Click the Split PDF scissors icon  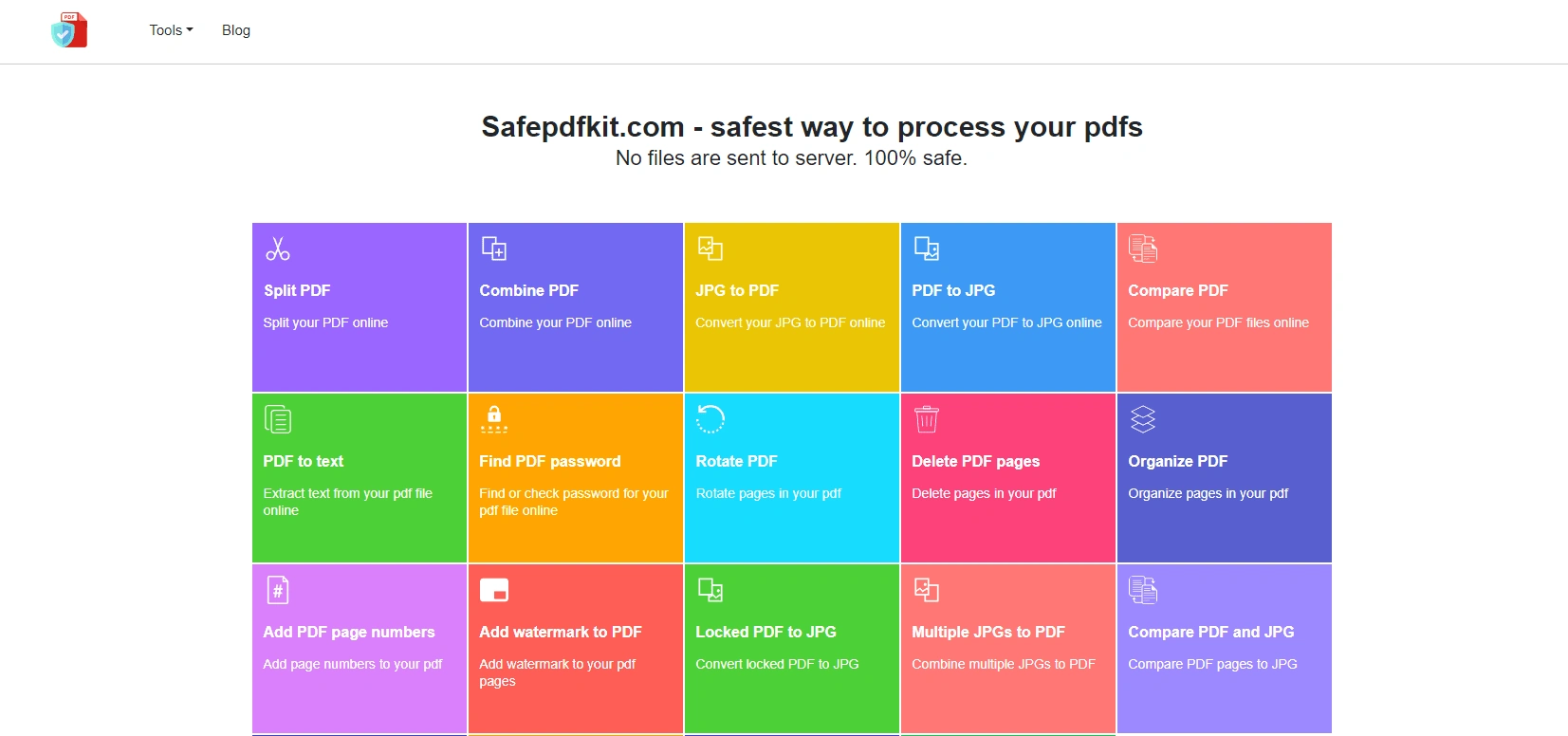278,248
